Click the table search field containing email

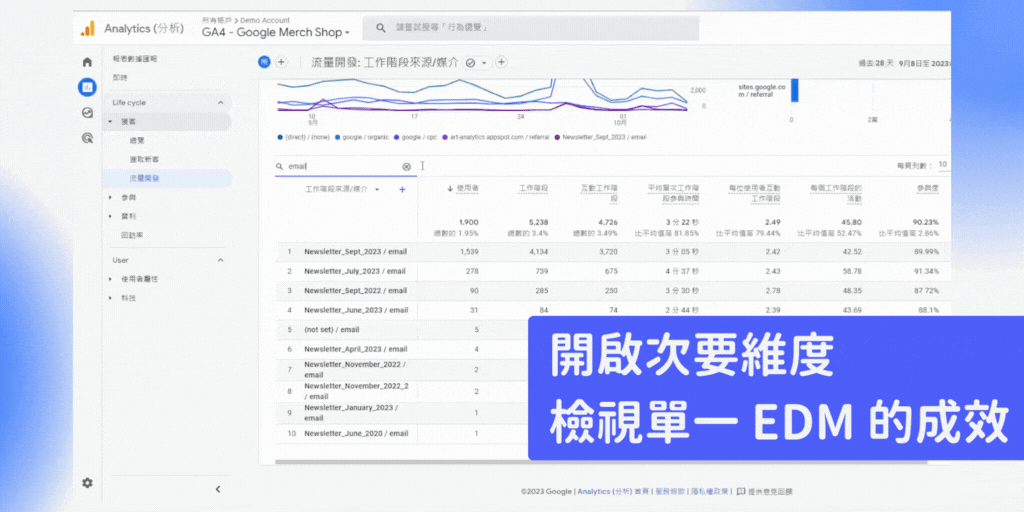pyautogui.click(x=344, y=167)
